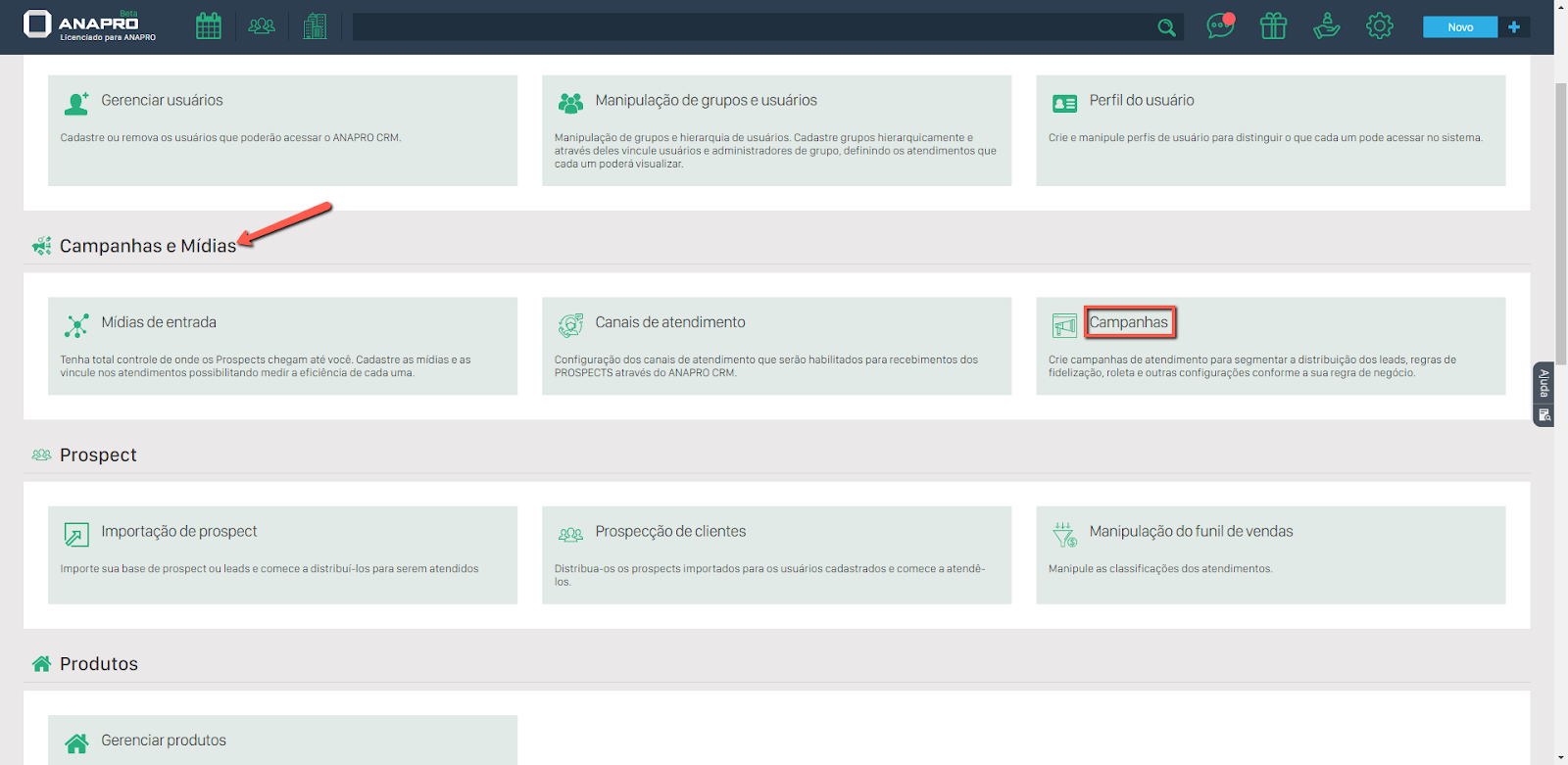The height and width of the screenshot is (765, 1568).
Task: Type in the top search field
Action: [753, 27]
